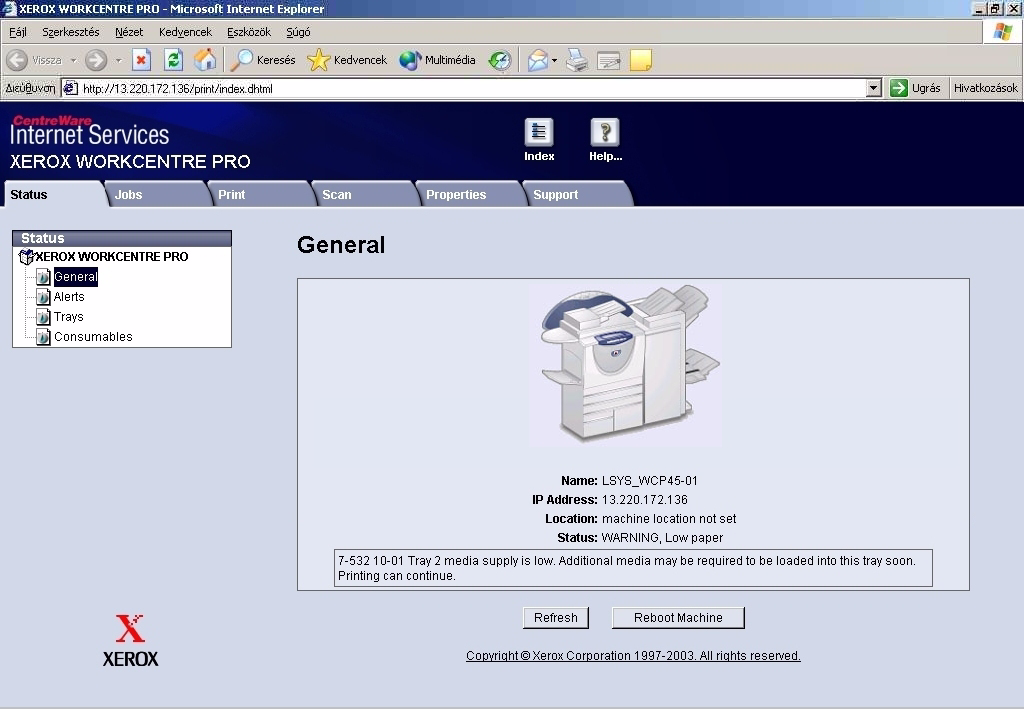Click the Windows flag logo
This screenshot has height=709, width=1024.
[1002, 31]
